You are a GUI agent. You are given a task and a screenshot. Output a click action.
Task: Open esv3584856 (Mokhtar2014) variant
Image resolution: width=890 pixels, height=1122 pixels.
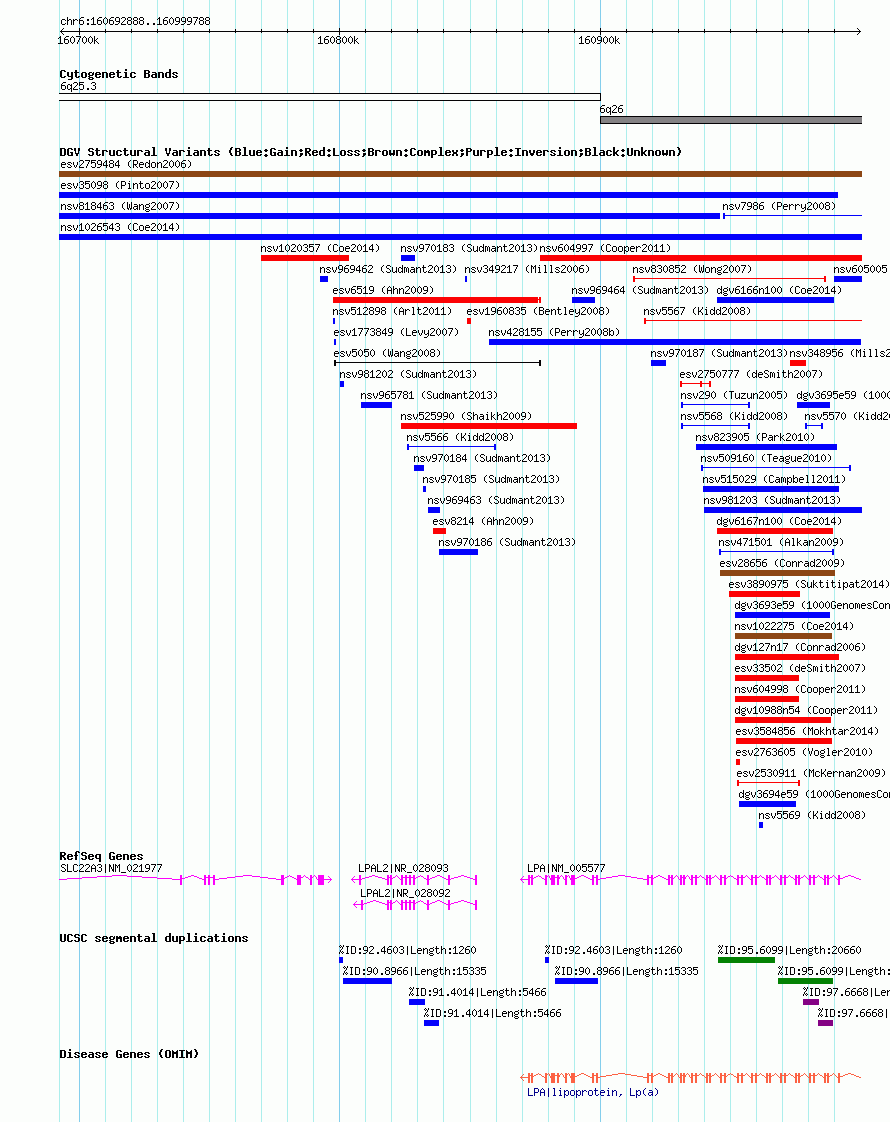[x=807, y=731]
